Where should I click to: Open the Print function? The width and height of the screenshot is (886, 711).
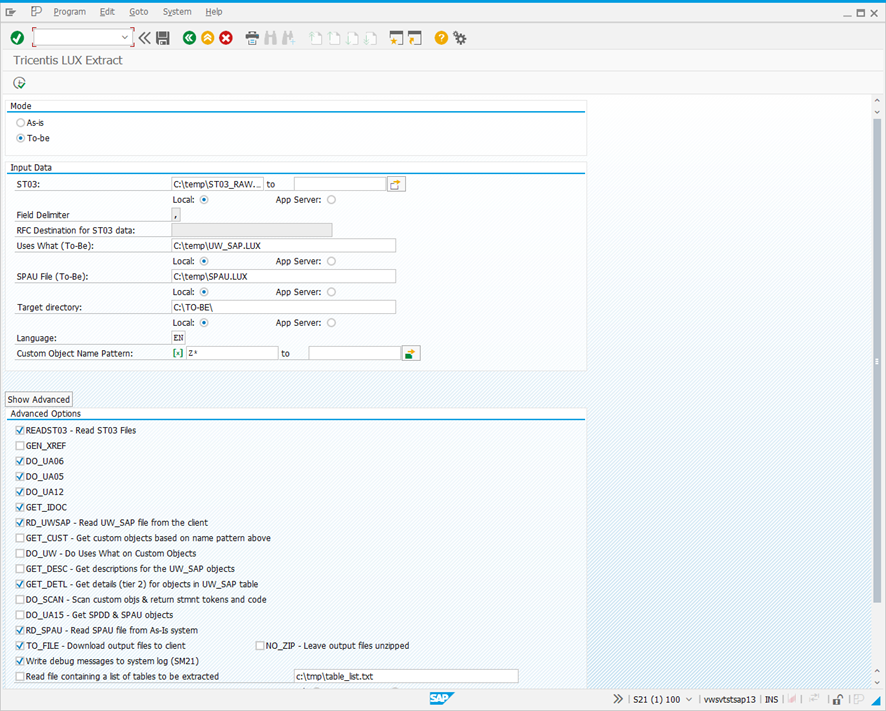(x=252, y=38)
